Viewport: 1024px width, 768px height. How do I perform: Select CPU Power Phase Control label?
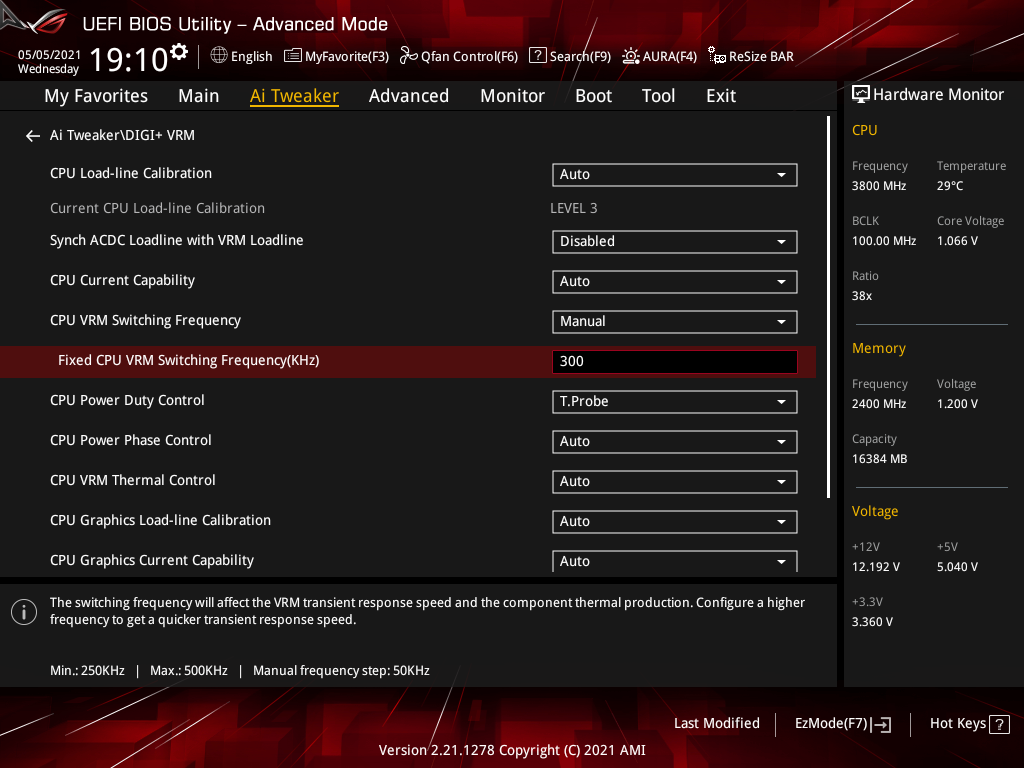point(131,440)
